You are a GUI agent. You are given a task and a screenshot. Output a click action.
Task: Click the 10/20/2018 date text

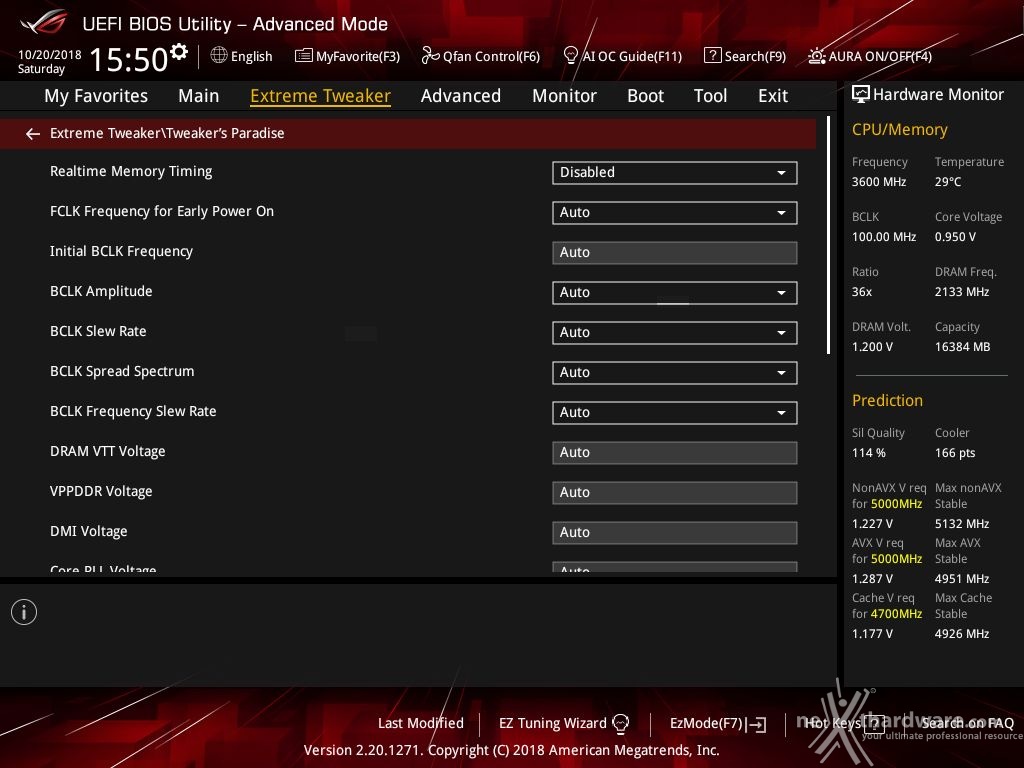click(50, 55)
